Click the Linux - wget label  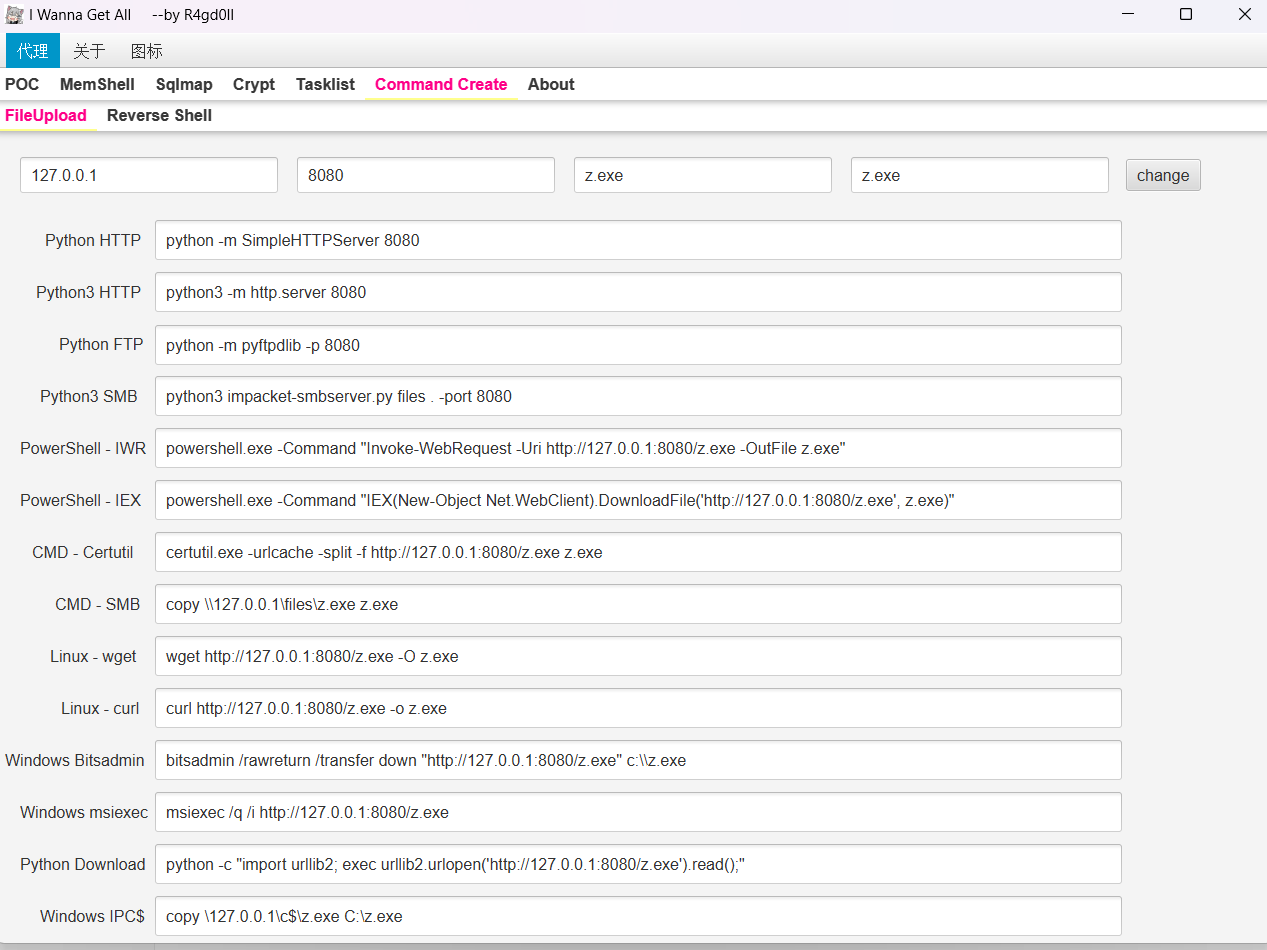click(x=93, y=656)
